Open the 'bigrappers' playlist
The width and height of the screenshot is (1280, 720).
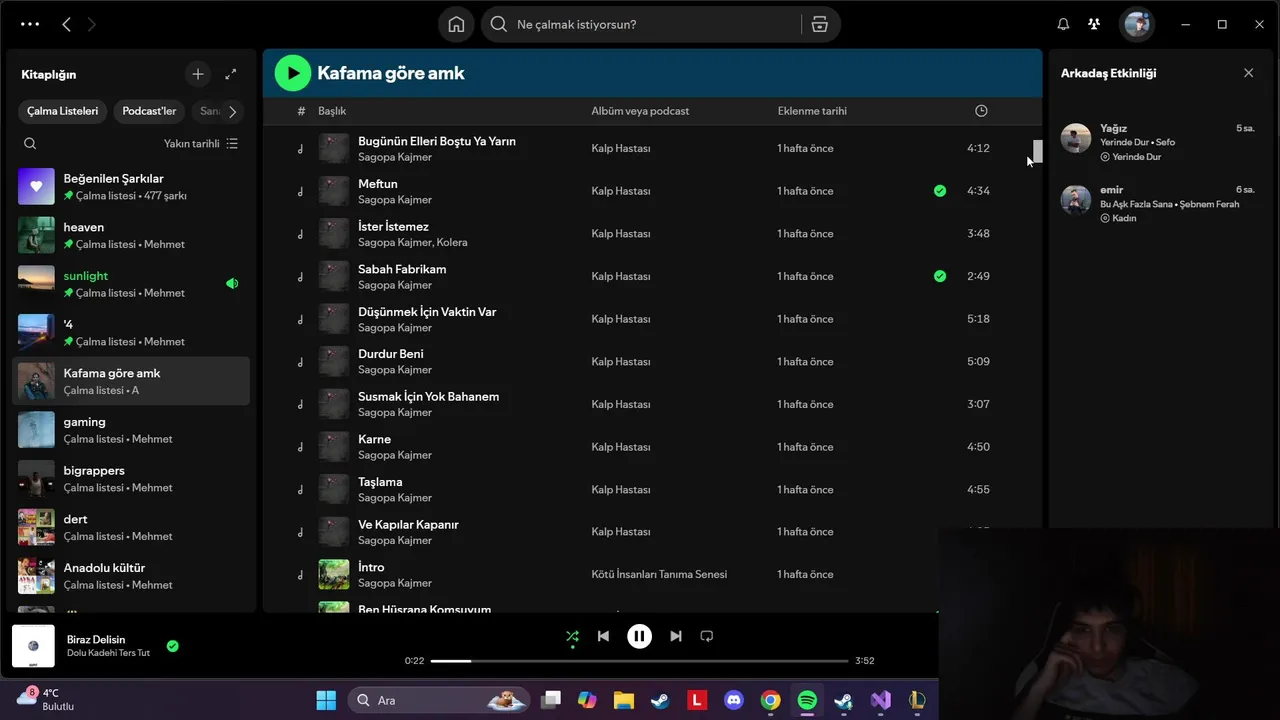coord(131,479)
